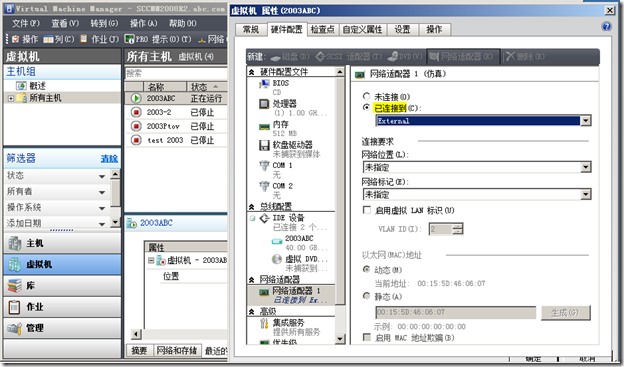Open the 查看 menu

click(x=65, y=23)
